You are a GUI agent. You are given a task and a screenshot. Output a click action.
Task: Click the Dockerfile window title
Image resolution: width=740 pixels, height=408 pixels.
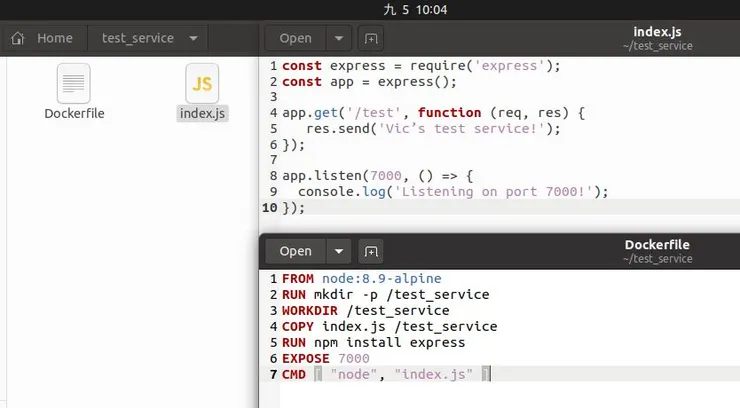657,245
